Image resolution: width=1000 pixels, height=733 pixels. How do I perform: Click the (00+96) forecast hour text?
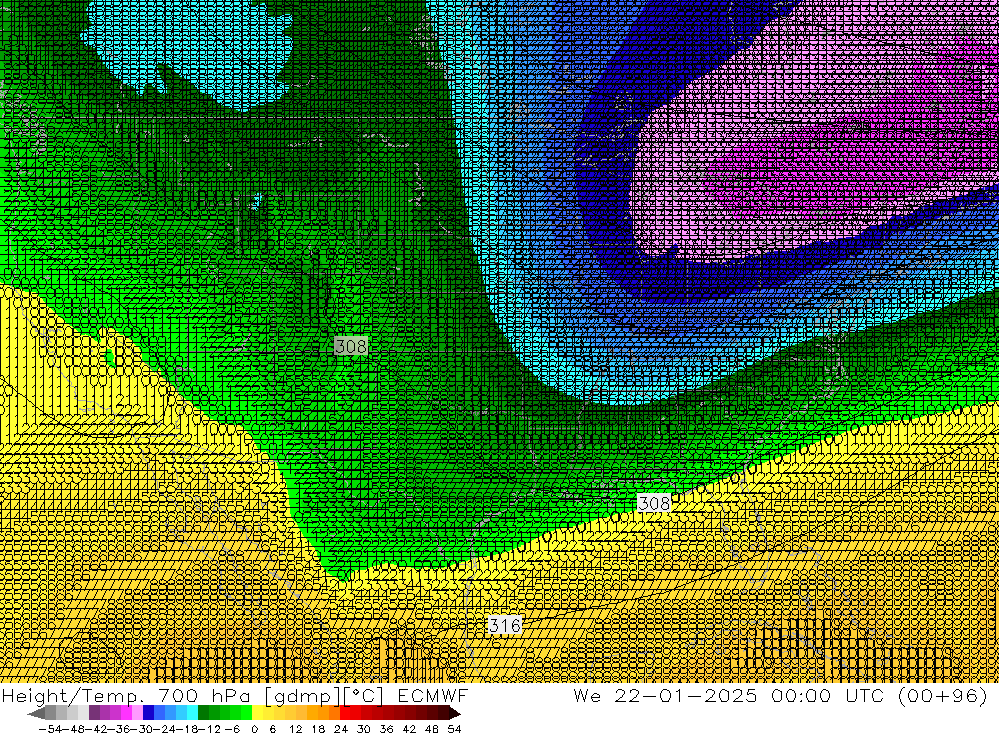point(943,696)
